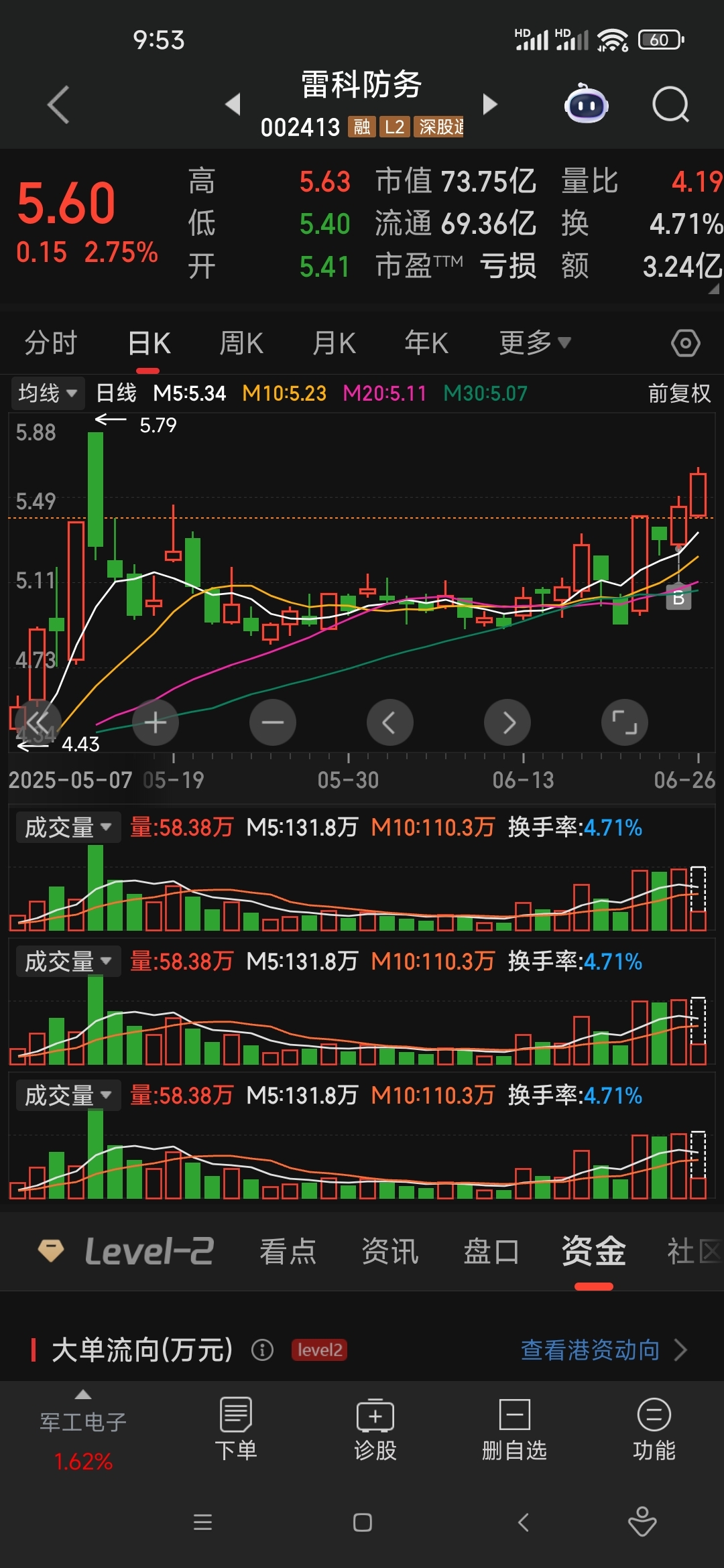
Task: Open the 盘口 order book tab
Action: tap(491, 1251)
